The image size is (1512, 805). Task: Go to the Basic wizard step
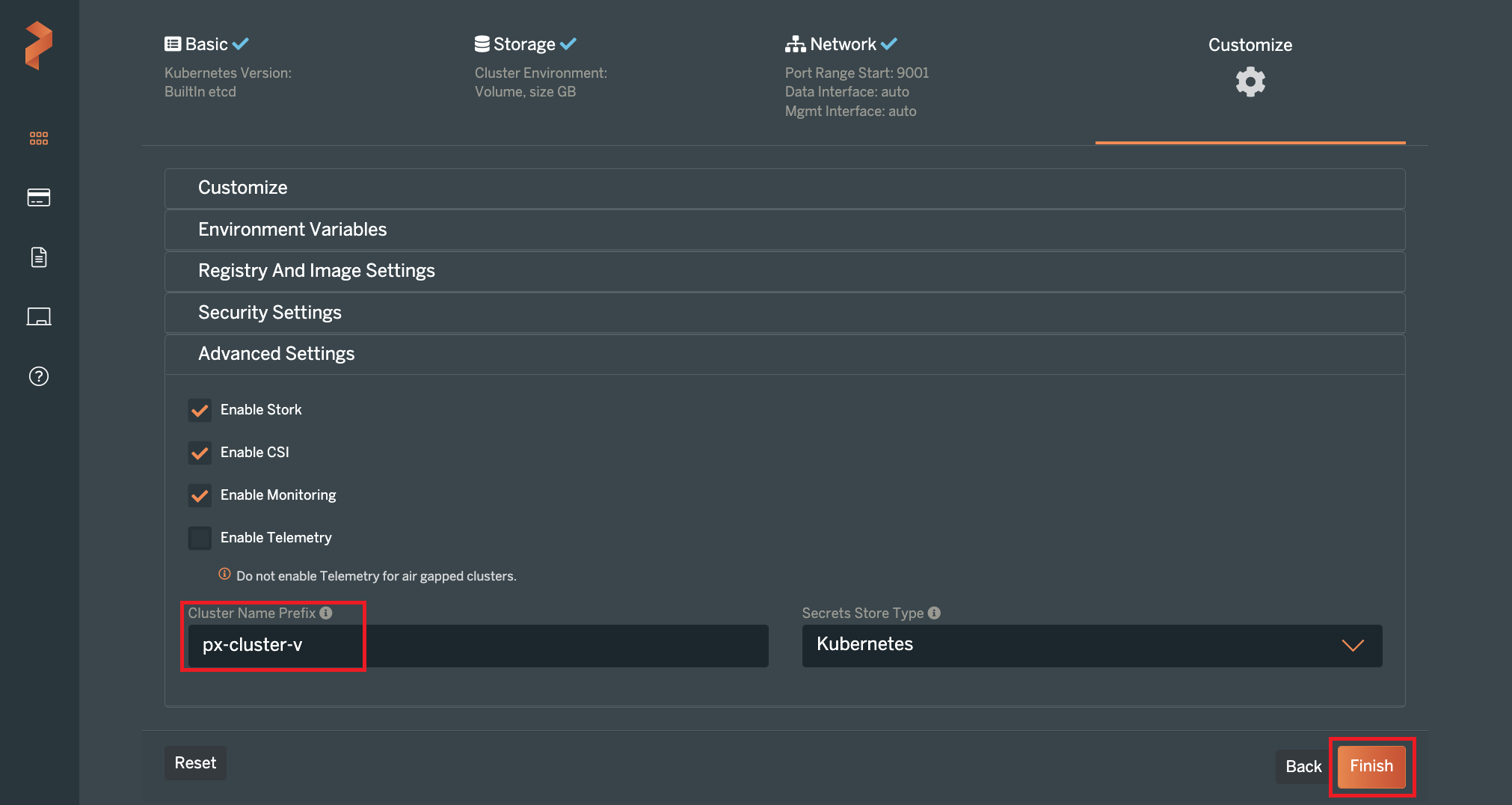click(x=206, y=44)
